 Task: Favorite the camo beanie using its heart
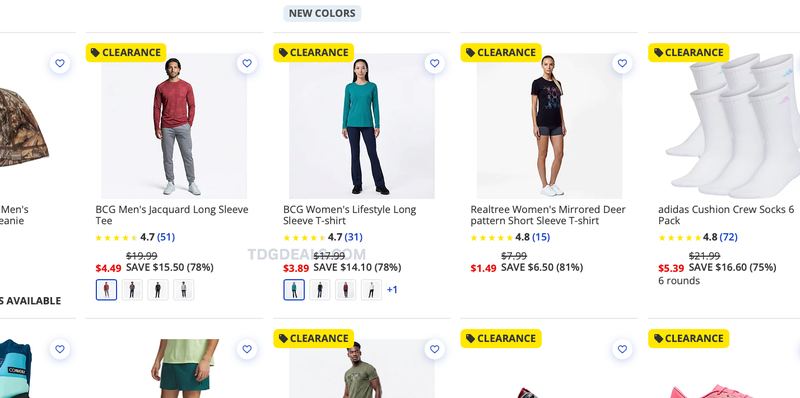(x=60, y=63)
